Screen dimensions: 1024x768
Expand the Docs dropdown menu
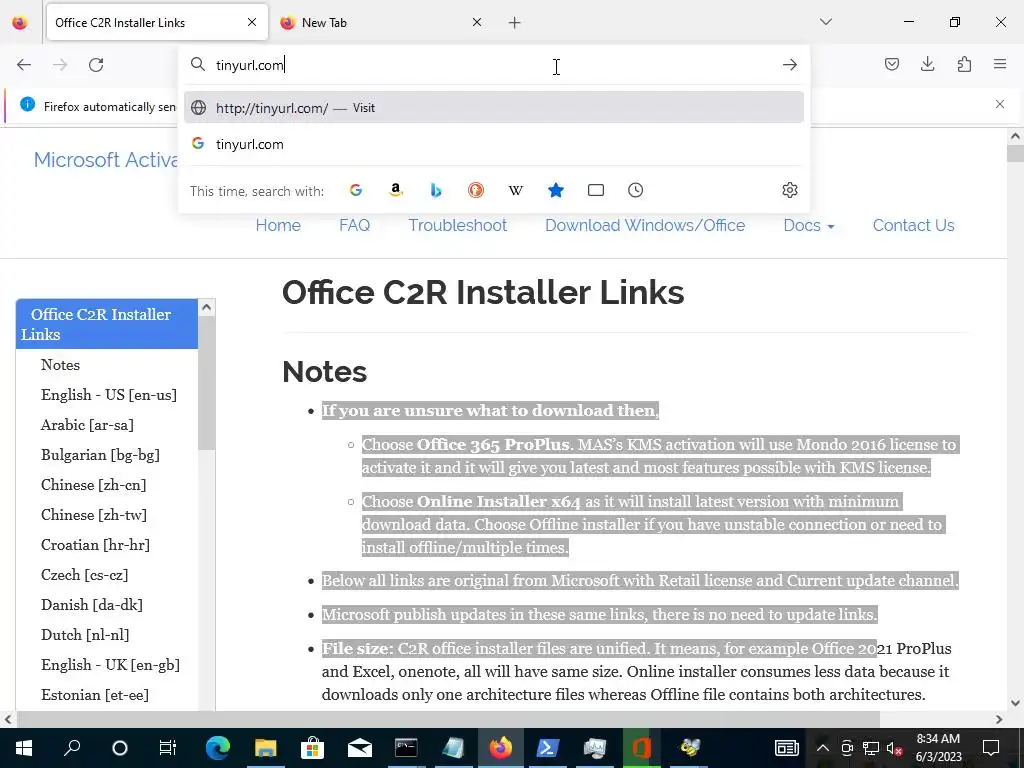[809, 225]
